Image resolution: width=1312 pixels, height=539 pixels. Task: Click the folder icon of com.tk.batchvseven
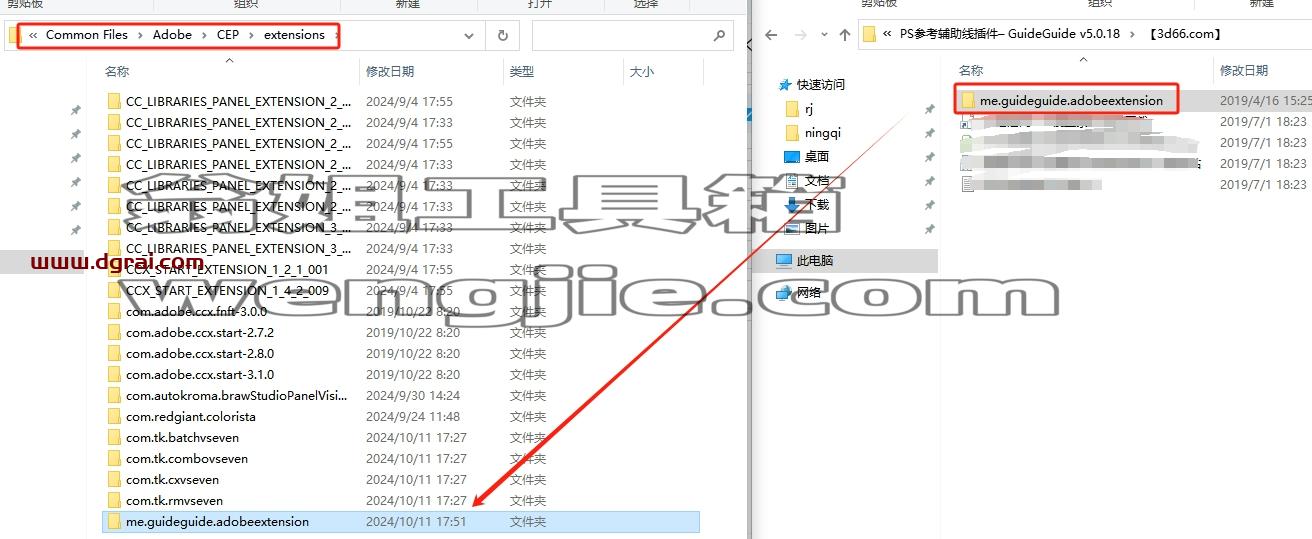[x=114, y=437]
